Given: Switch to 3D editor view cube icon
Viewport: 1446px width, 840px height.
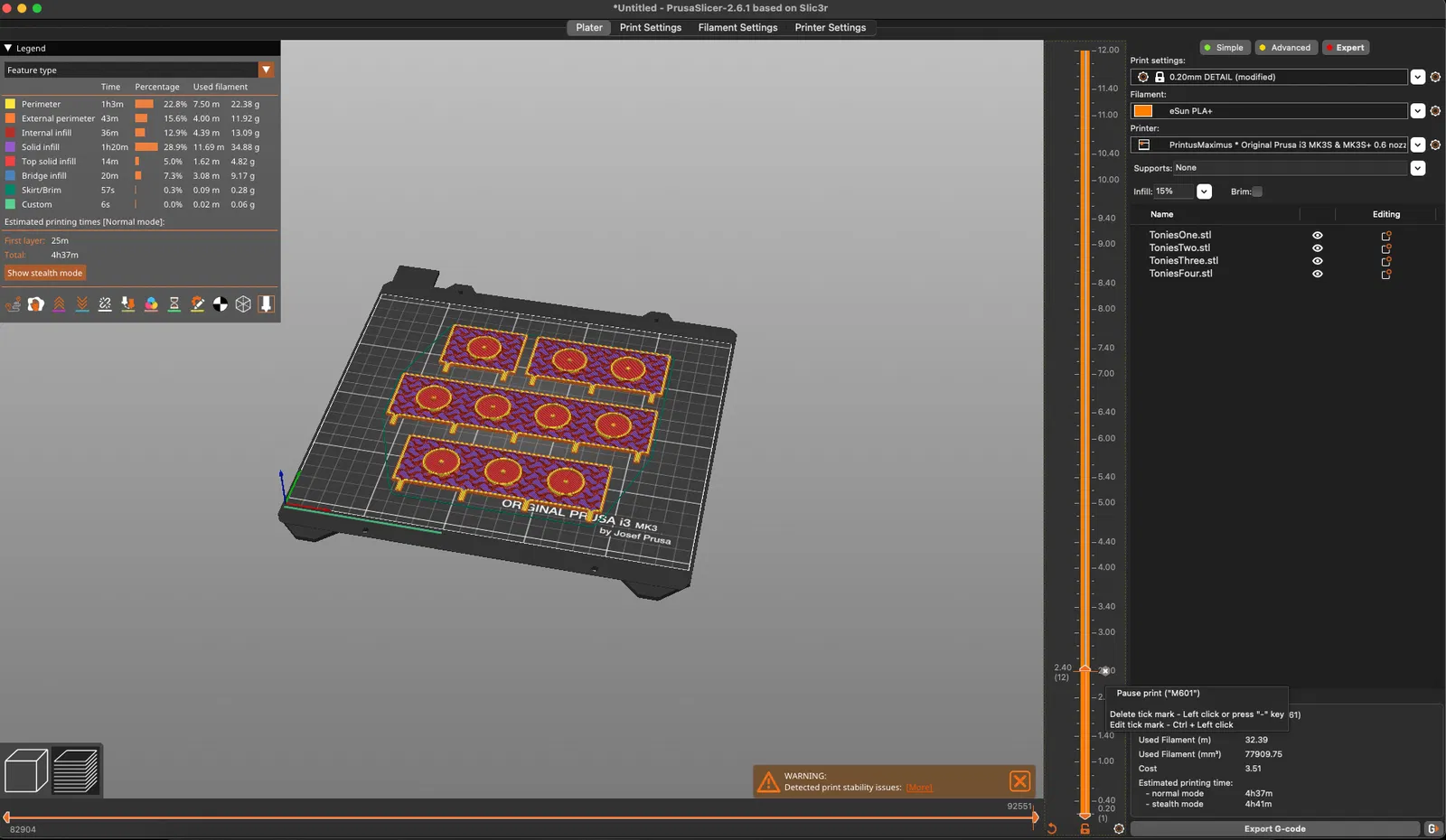Looking at the screenshot, I should click(26, 770).
